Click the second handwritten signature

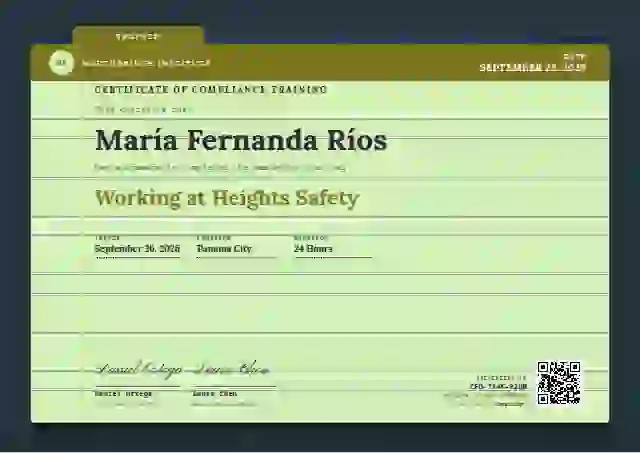coord(231,369)
